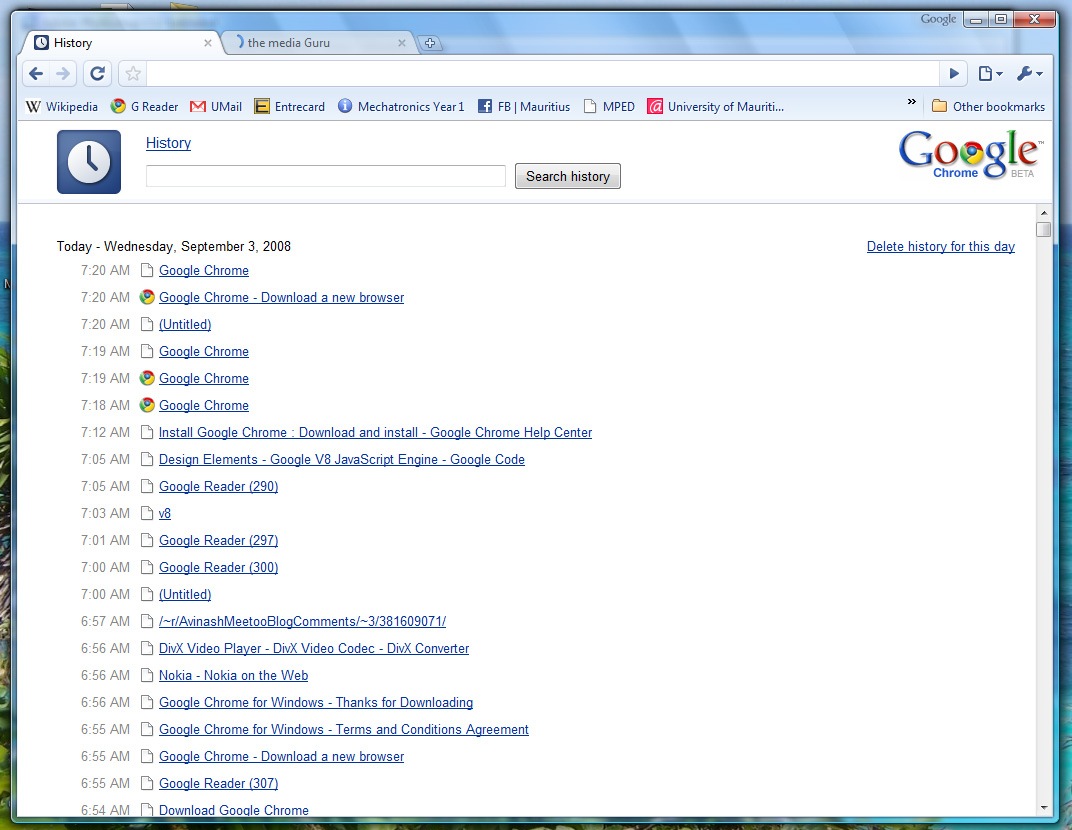
Task: Open the G Reader bookmark
Action: pyautogui.click(x=144, y=107)
